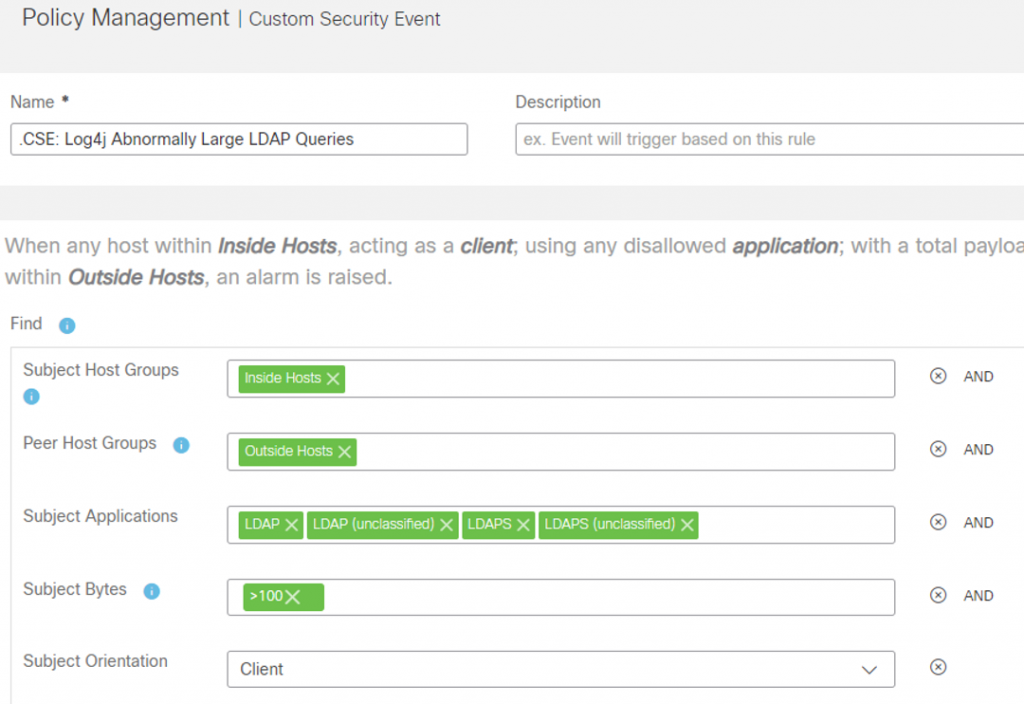Remove the Inside Hosts tag
Screen dimensions: 1024x704
333,379
